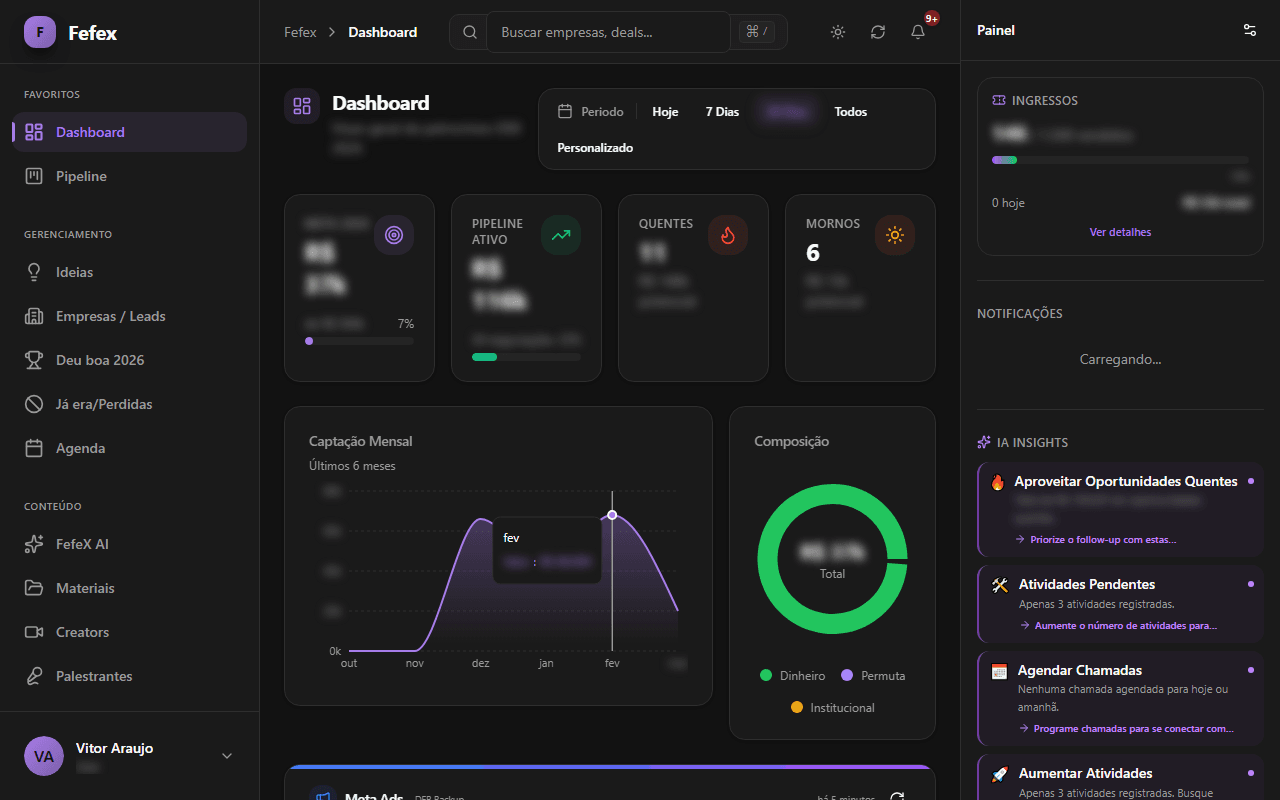The height and width of the screenshot is (800, 1280).
Task: Go to Pipeline in sidebar
Action: [x=81, y=176]
